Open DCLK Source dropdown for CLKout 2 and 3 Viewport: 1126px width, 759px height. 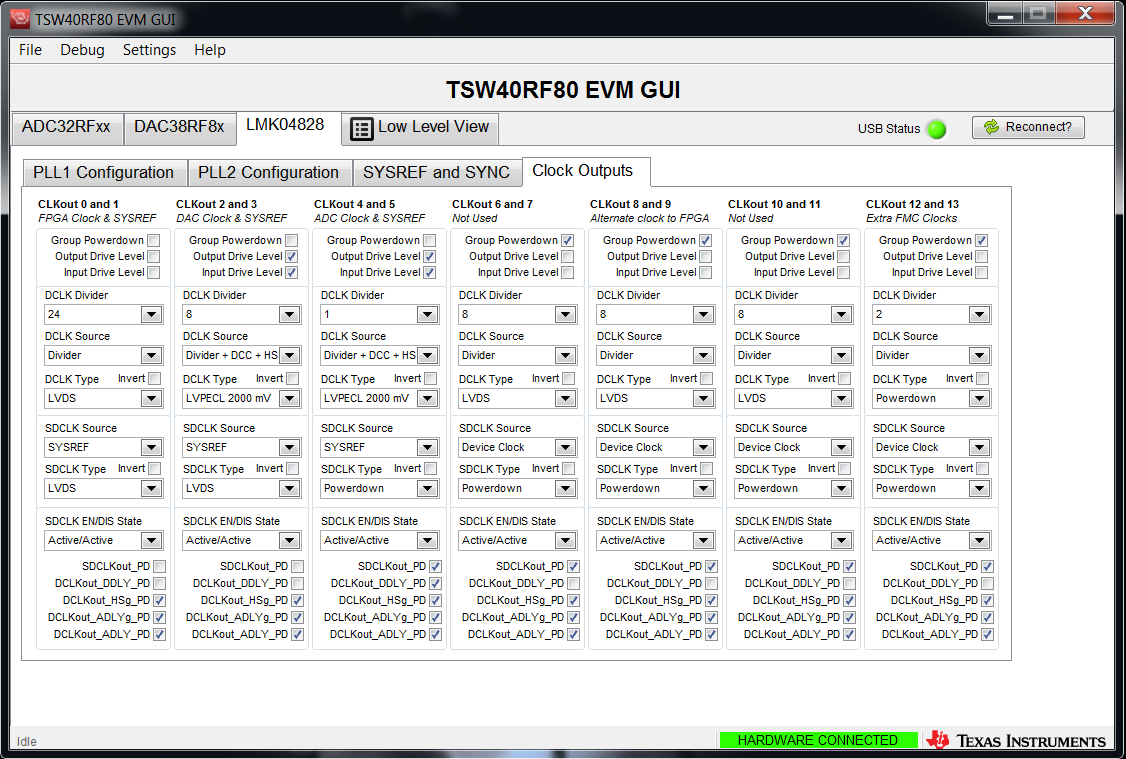click(x=241, y=355)
